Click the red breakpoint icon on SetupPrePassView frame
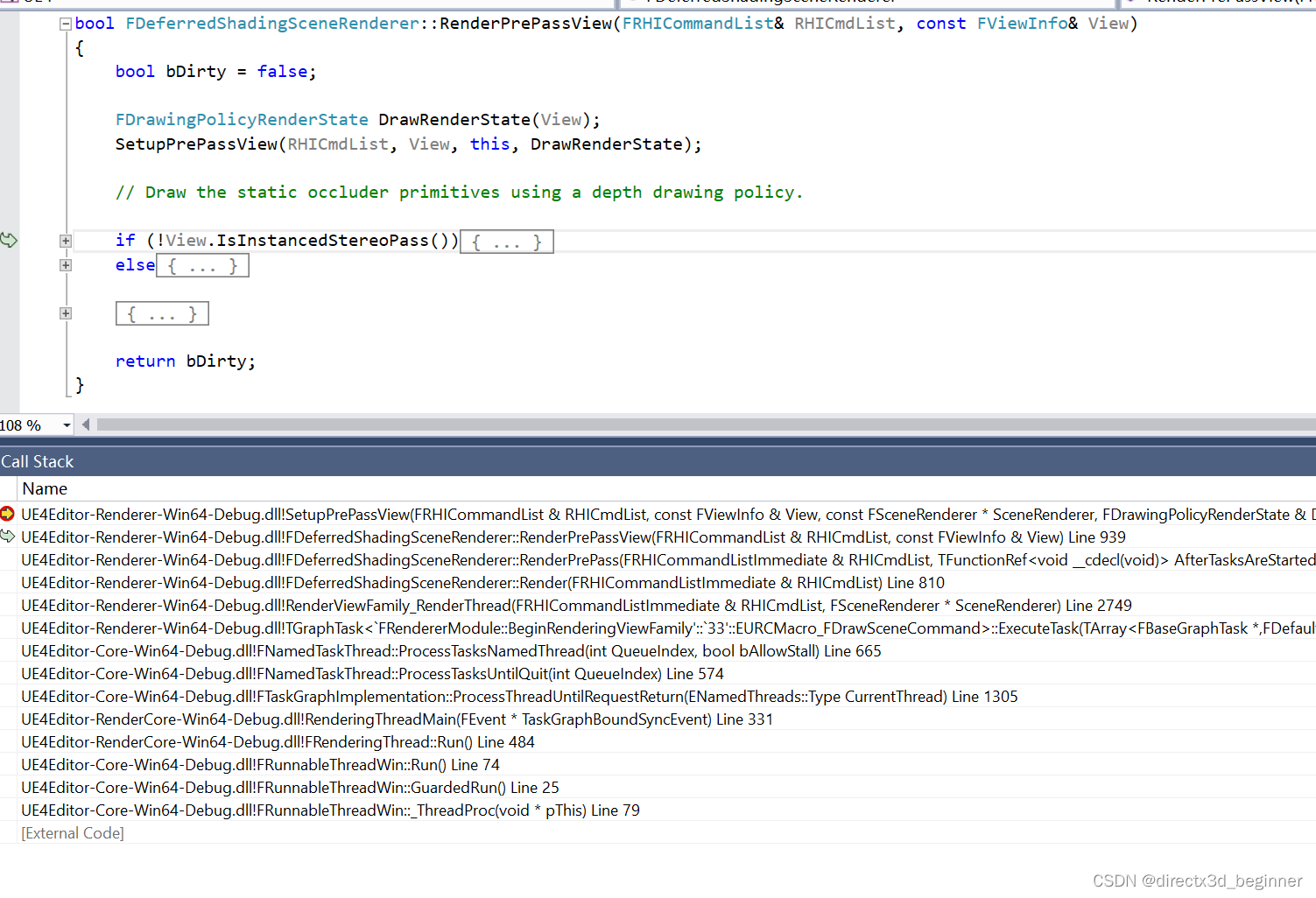 (7, 514)
